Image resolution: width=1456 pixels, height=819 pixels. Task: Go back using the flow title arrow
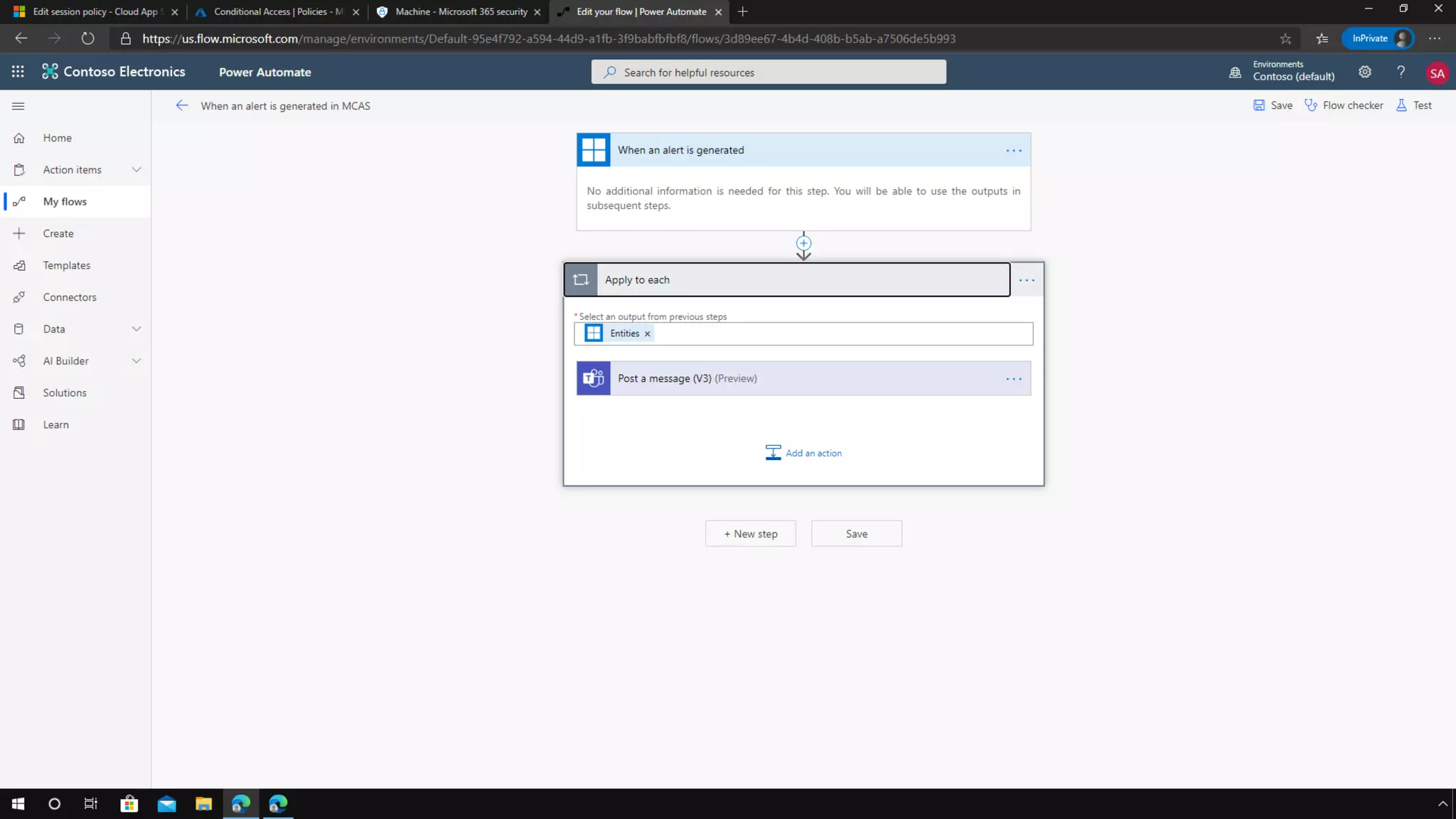[x=182, y=106]
